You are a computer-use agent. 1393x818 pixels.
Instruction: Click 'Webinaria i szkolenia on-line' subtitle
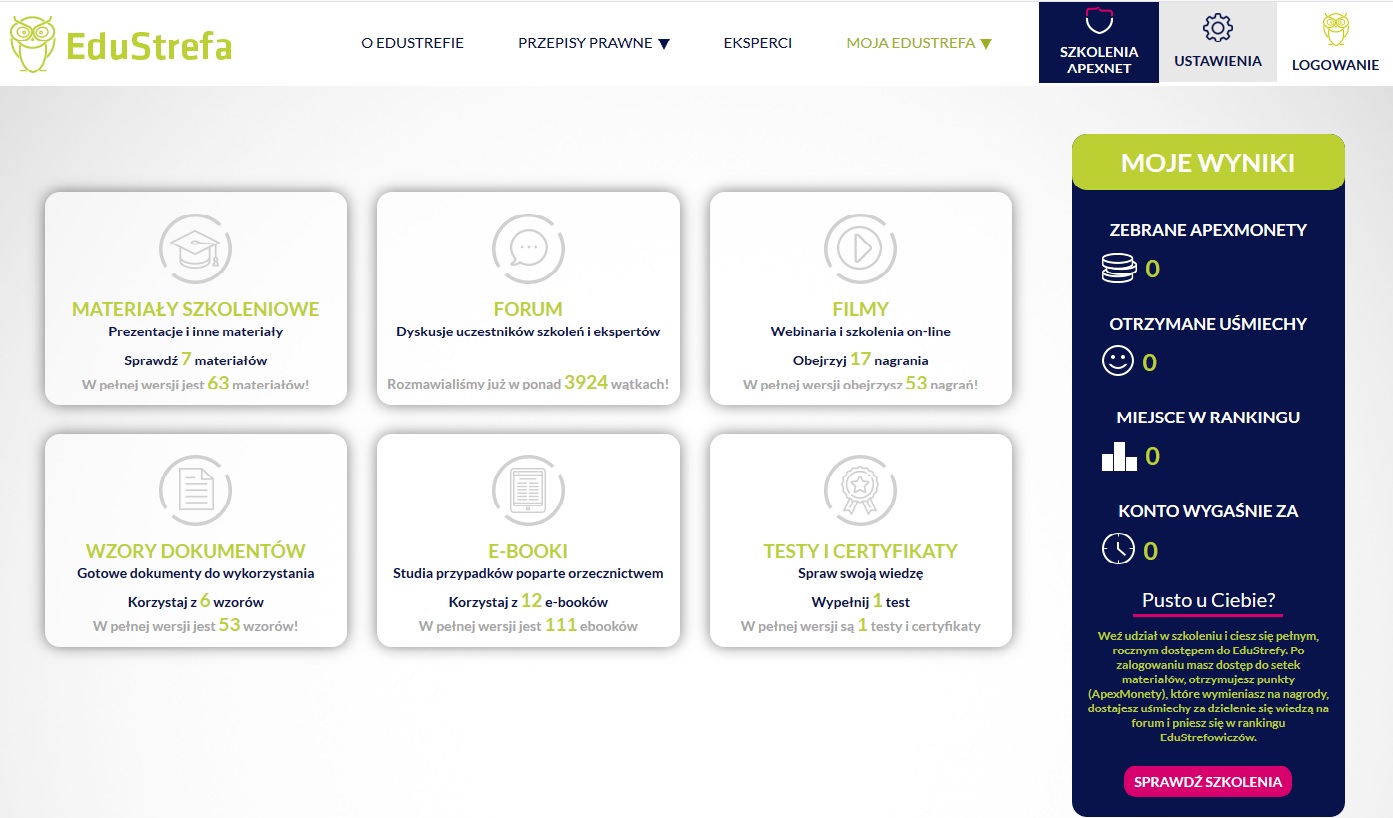coord(860,332)
